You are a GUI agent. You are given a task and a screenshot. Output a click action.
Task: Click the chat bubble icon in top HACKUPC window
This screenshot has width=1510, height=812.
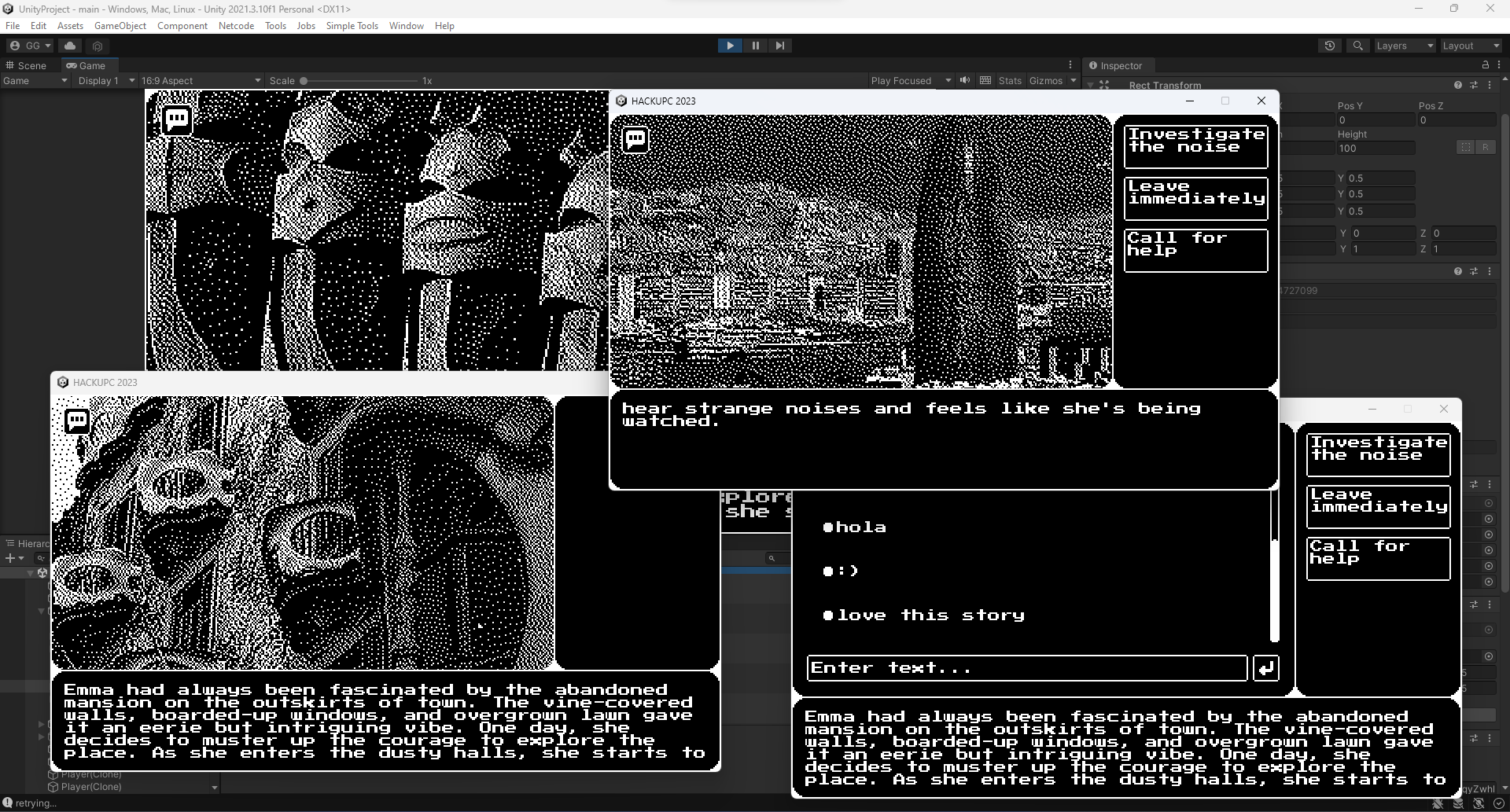[x=635, y=140]
